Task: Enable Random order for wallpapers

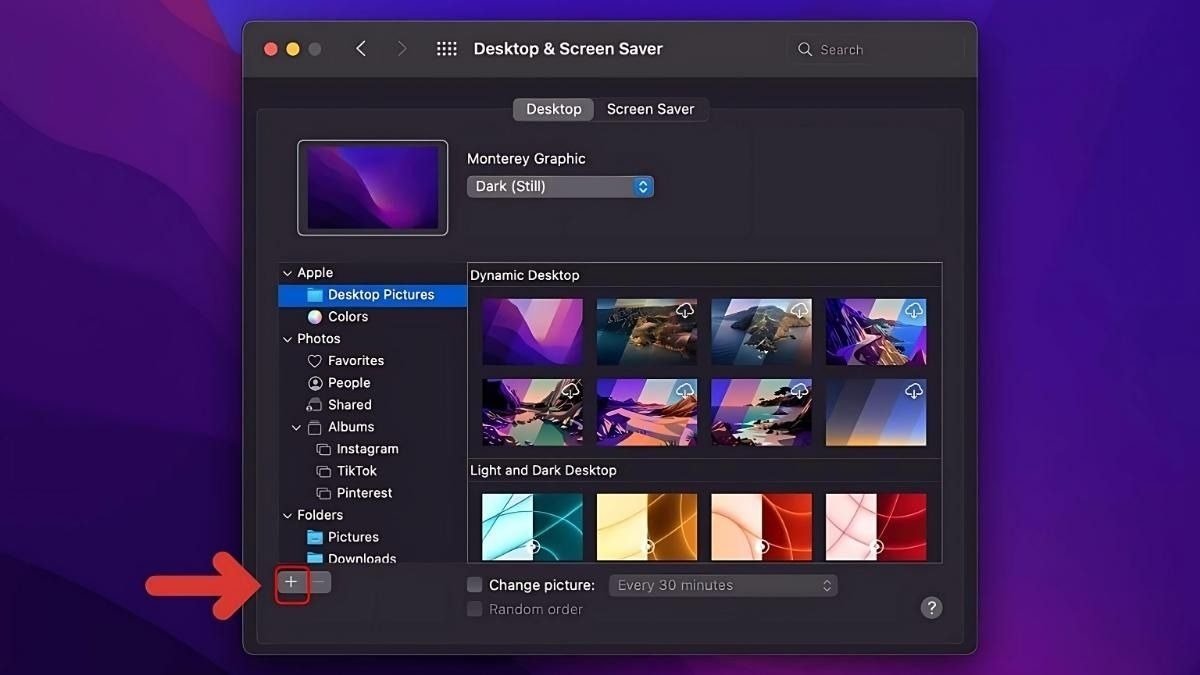Action: click(x=472, y=609)
